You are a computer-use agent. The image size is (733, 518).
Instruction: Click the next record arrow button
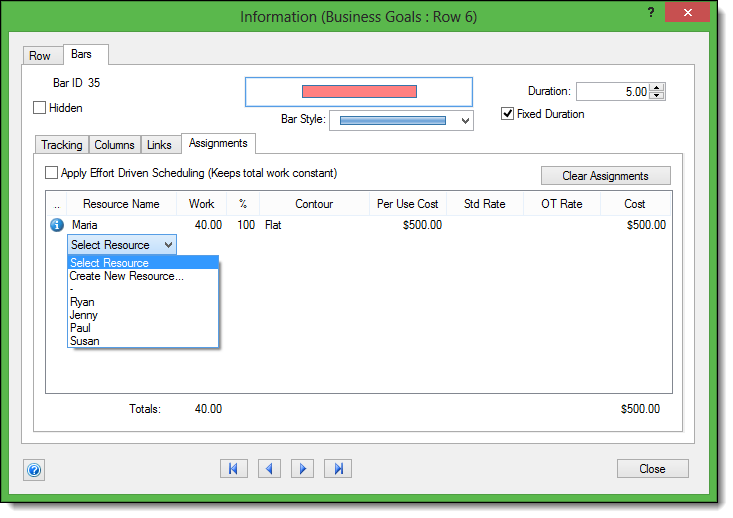(303, 468)
